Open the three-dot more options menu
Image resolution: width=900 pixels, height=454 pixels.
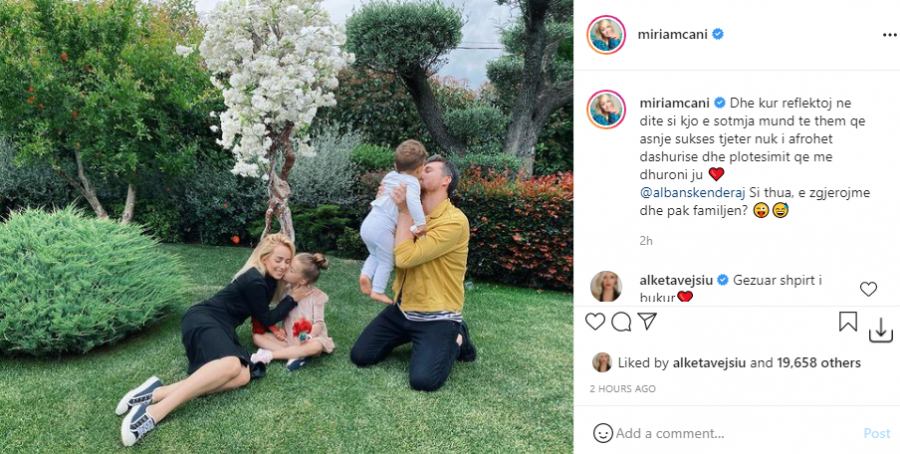[889, 35]
